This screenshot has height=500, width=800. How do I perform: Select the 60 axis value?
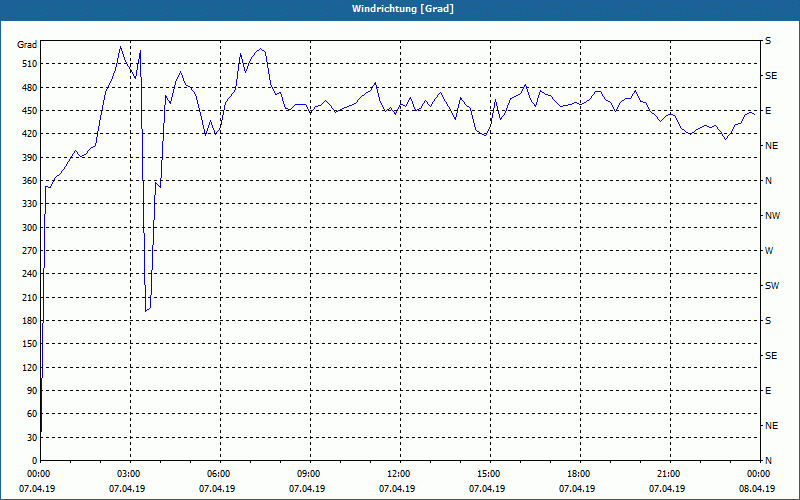tap(32, 414)
